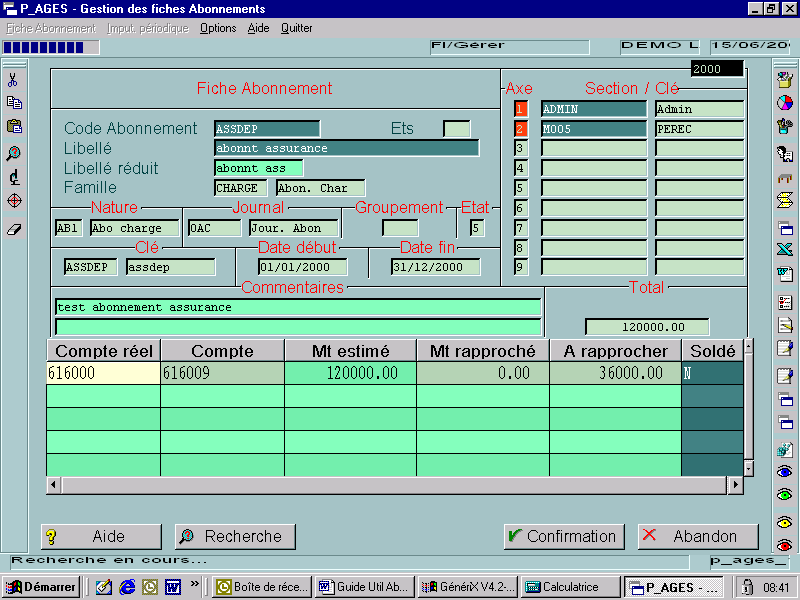Click the Confirmation button
The width and height of the screenshot is (800, 600).
(x=564, y=536)
